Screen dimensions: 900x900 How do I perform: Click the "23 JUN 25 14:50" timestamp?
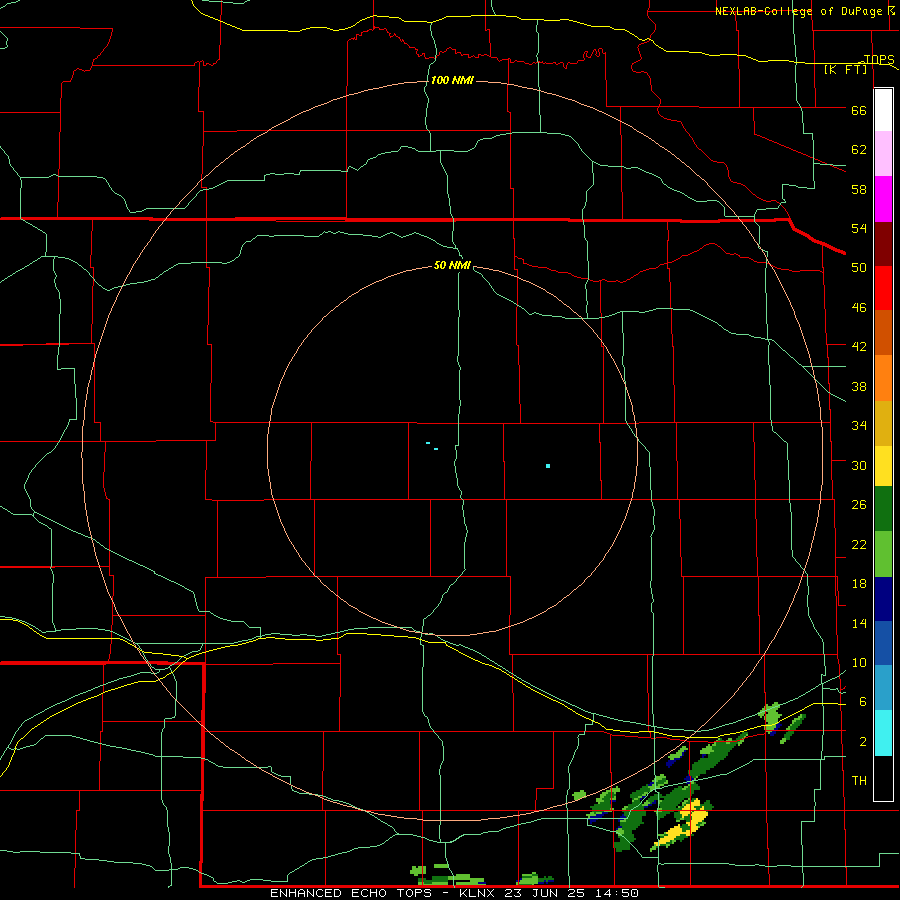(572, 893)
